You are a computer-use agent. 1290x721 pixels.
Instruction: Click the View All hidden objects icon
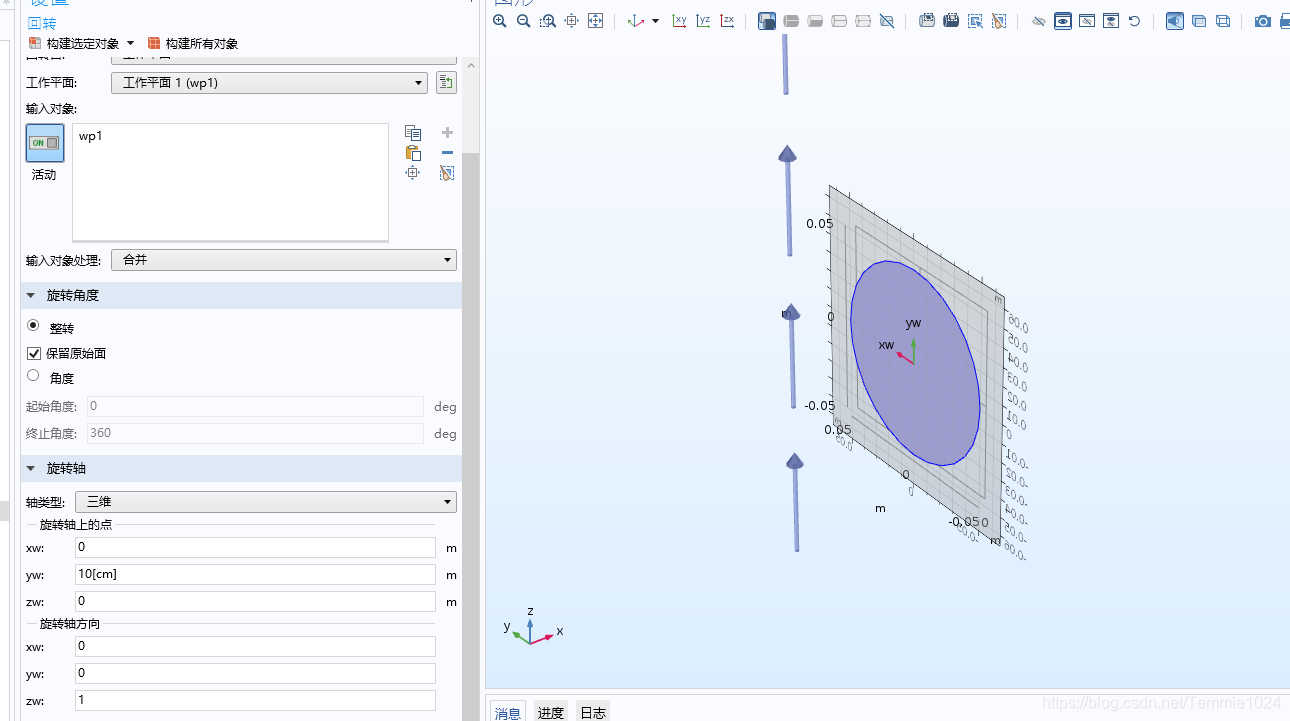[x=1111, y=21]
